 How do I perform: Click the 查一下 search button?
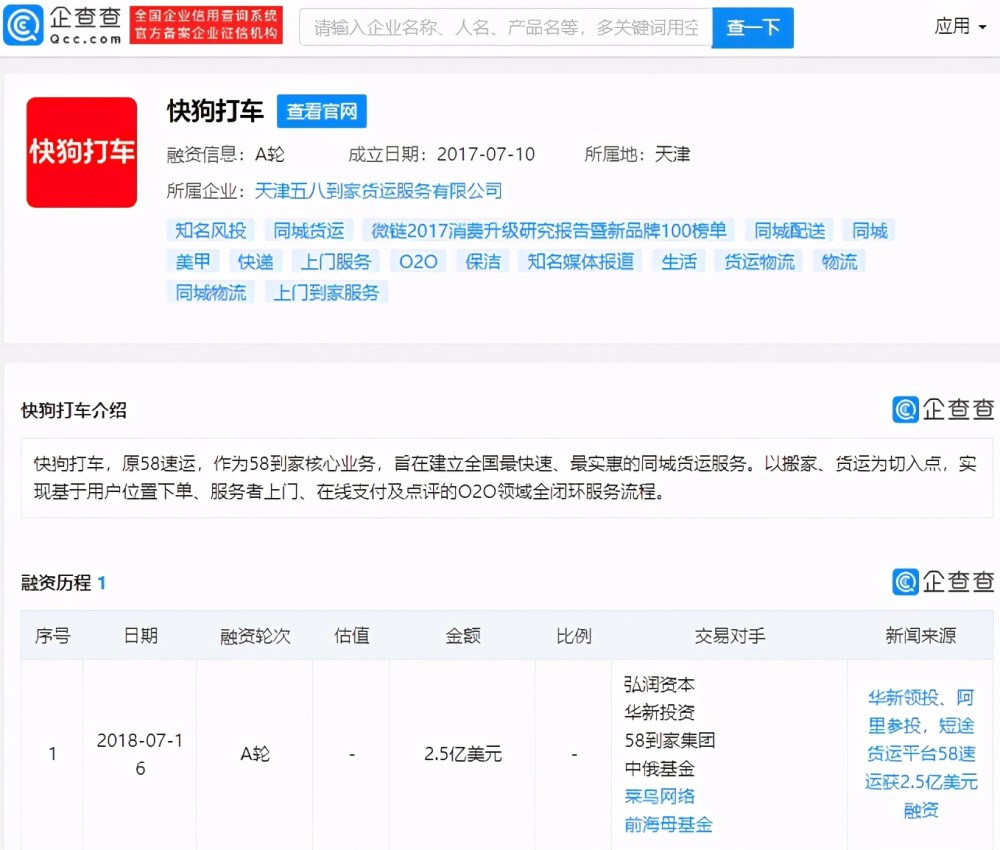(x=753, y=27)
